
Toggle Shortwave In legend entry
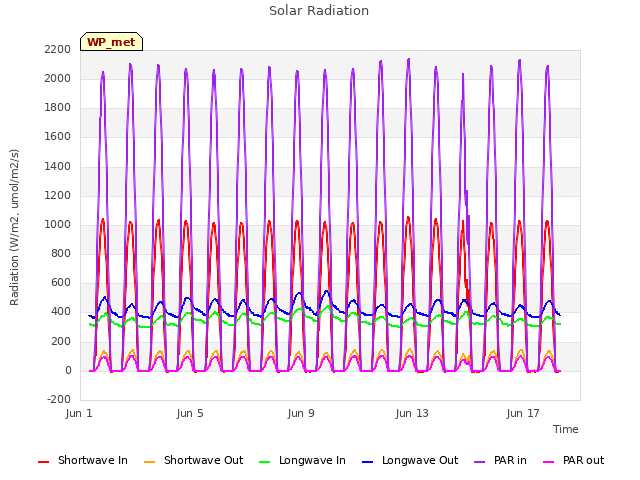(x=83, y=461)
